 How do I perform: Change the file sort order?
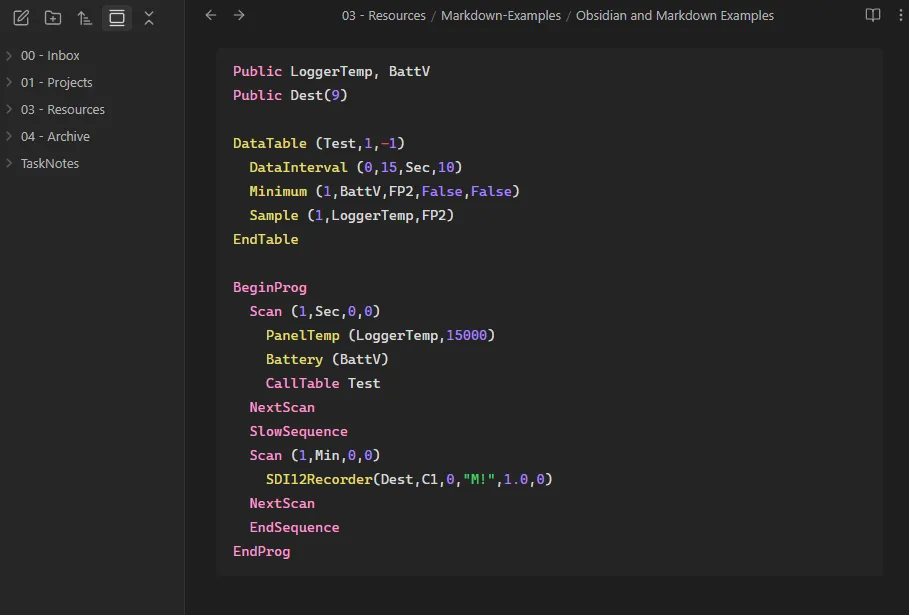point(85,18)
